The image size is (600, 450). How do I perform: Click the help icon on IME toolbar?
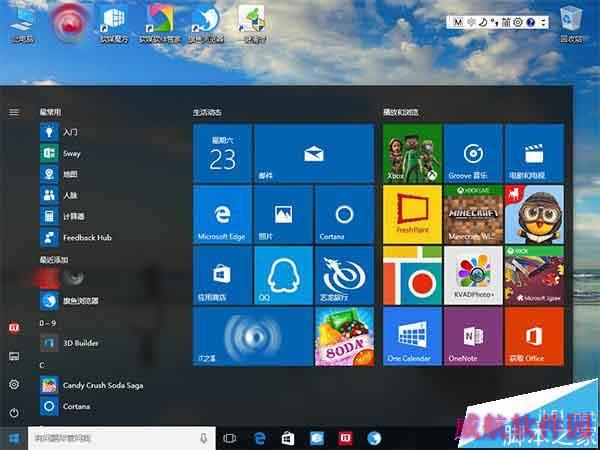pyautogui.click(x=530, y=22)
